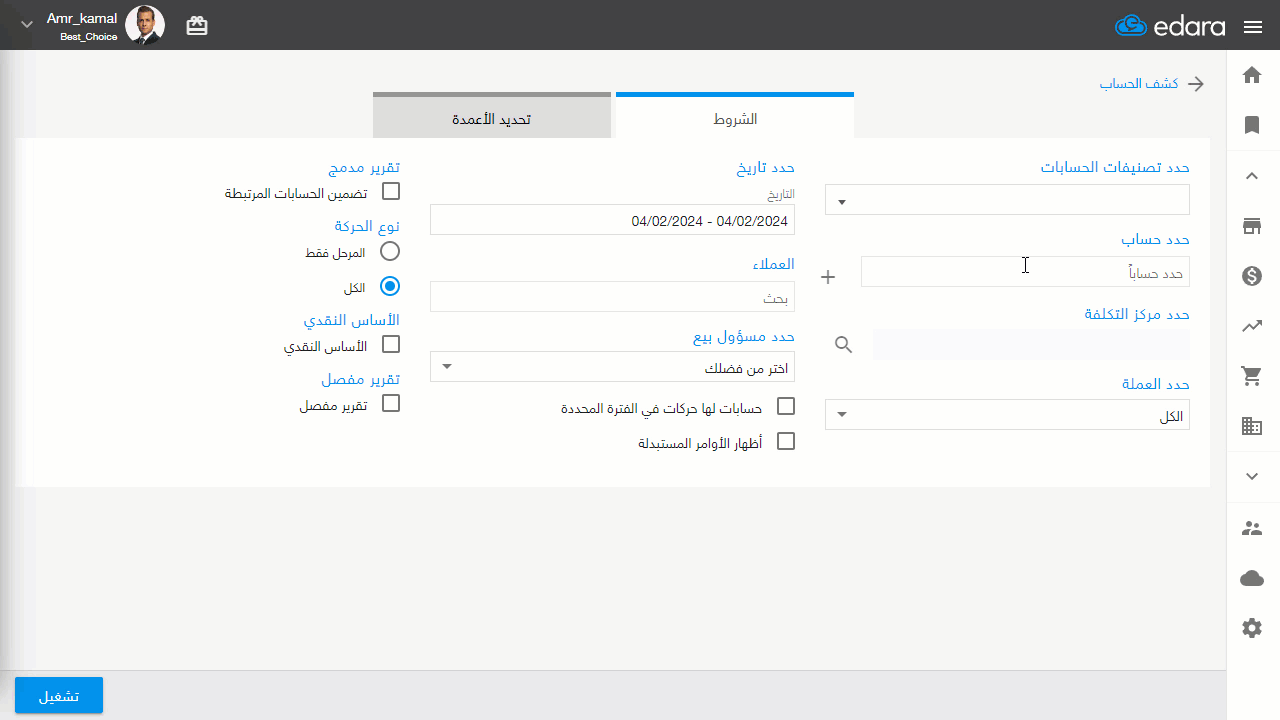Open the hamburger main menu
Screen dimensions: 1280x720
point(1253,27)
